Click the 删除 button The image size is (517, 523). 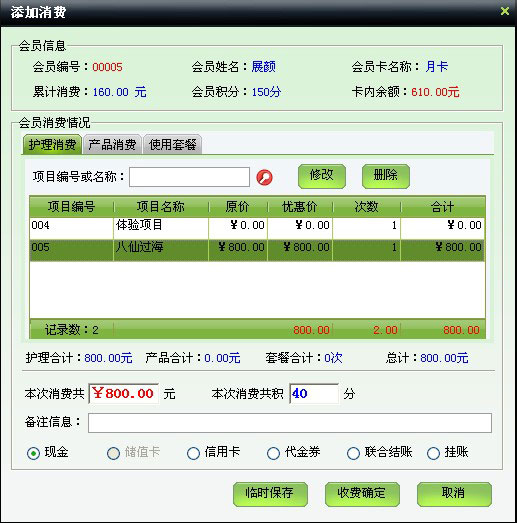pos(386,176)
